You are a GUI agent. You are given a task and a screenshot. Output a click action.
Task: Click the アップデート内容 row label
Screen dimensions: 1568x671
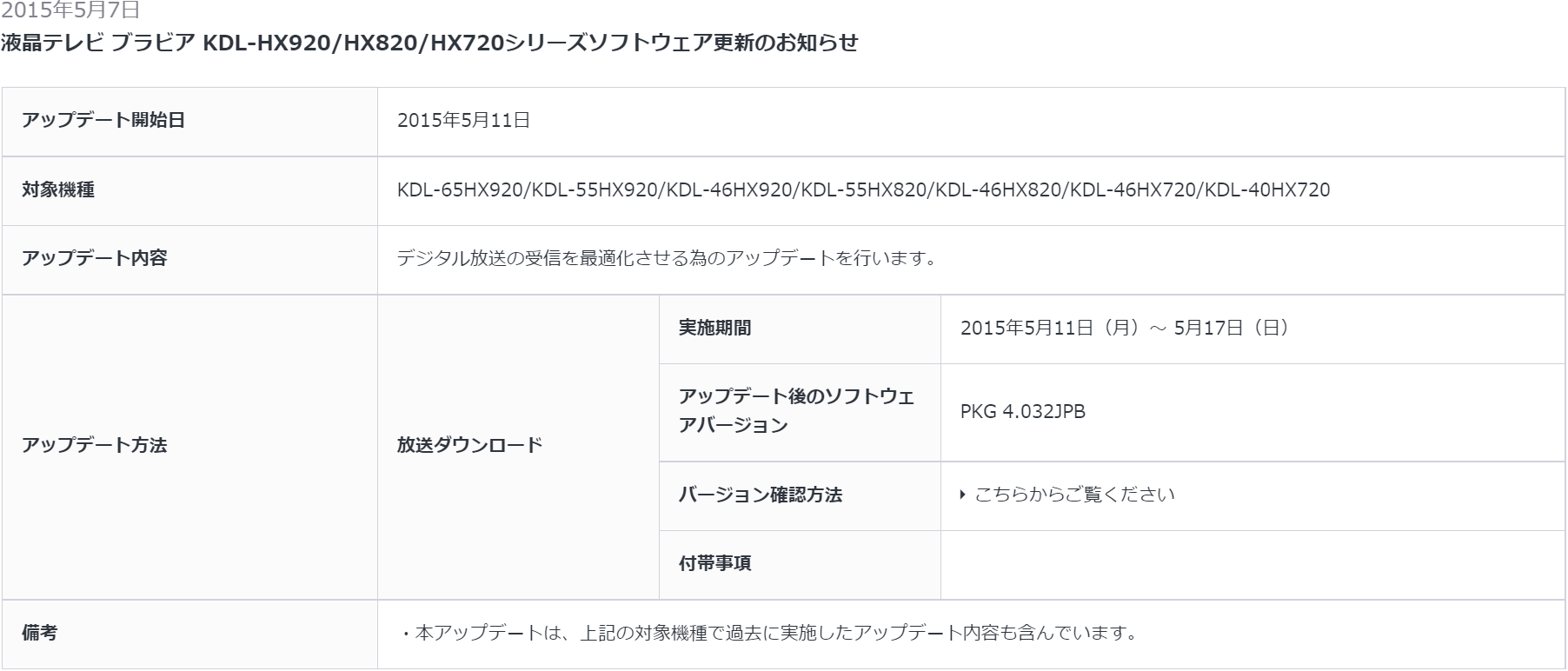189,259
